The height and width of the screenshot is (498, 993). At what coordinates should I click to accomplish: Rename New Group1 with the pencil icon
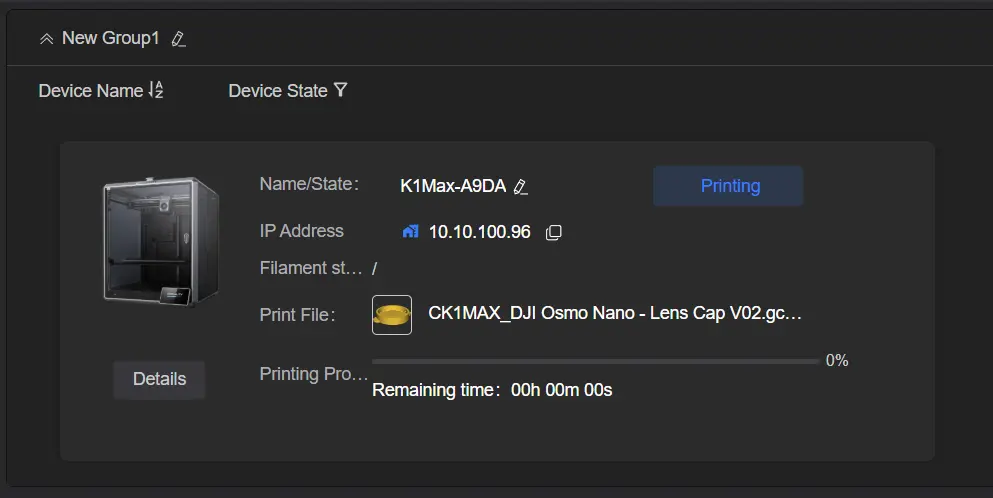click(179, 39)
